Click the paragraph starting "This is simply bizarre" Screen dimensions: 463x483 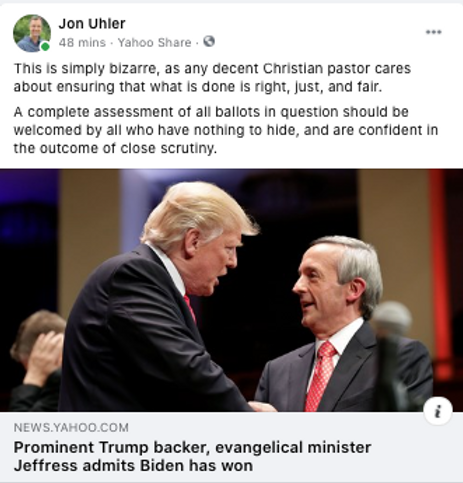[x=212, y=77]
